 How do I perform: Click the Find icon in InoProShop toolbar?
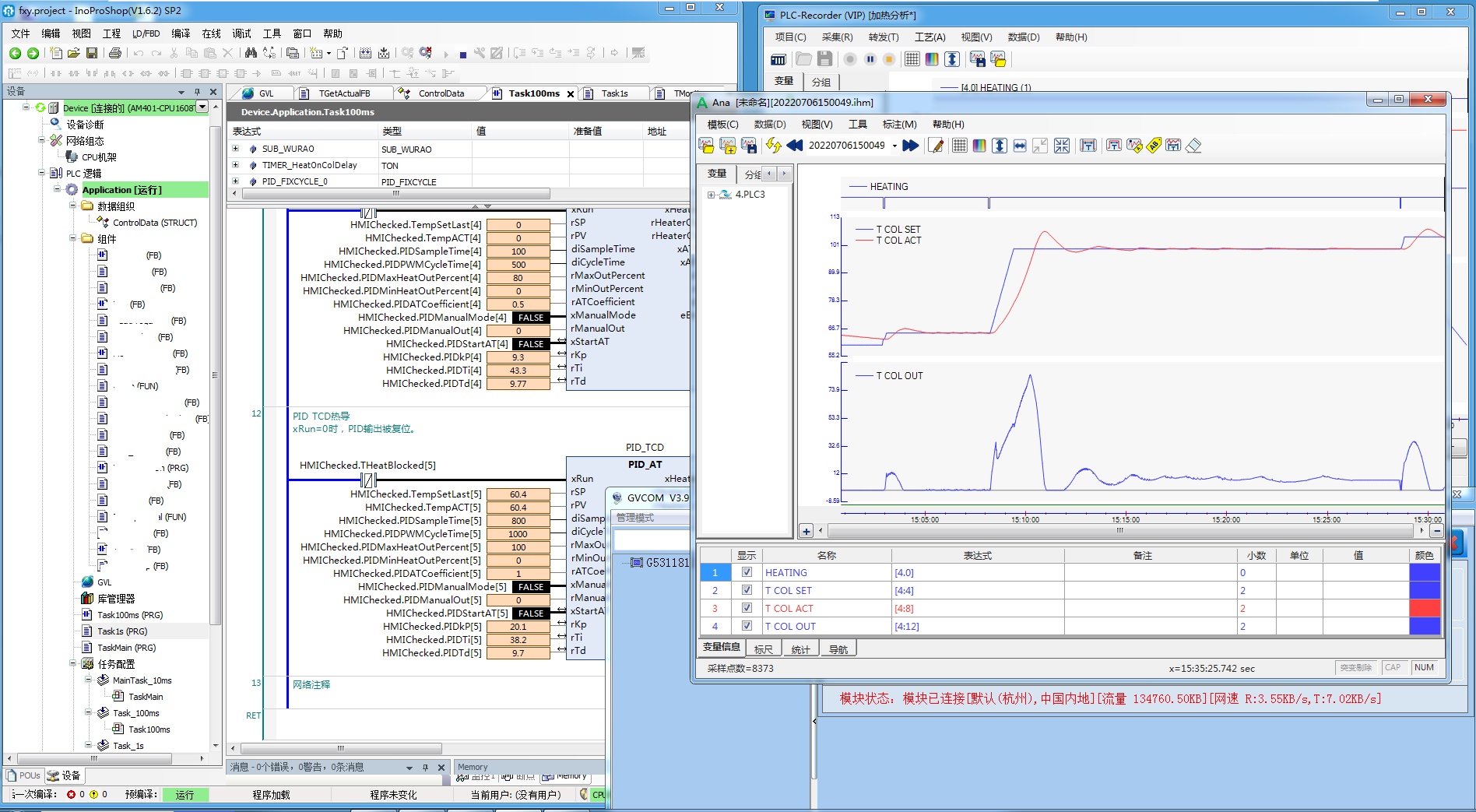point(252,52)
